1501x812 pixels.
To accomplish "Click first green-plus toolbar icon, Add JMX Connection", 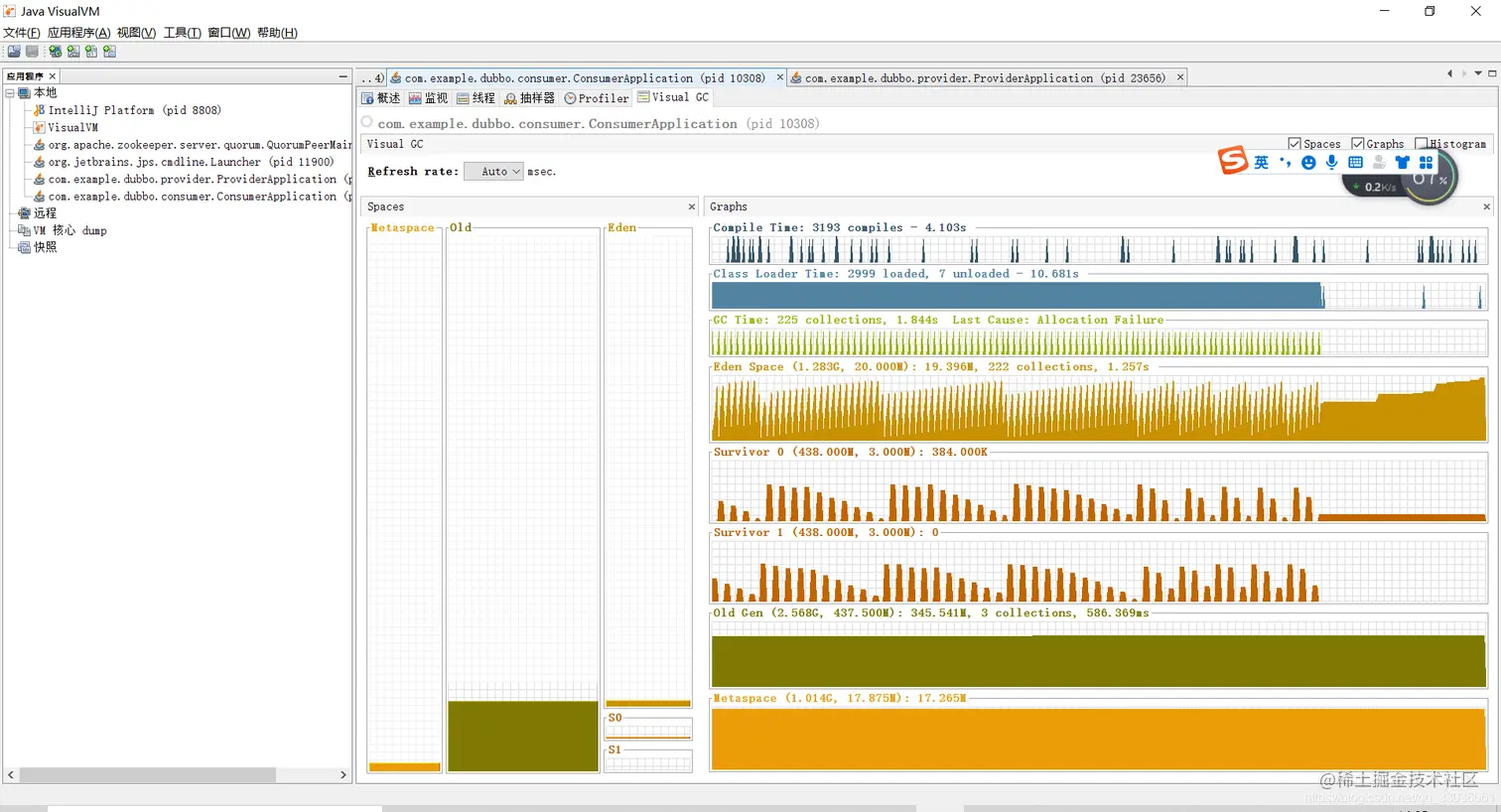I will [56, 52].
